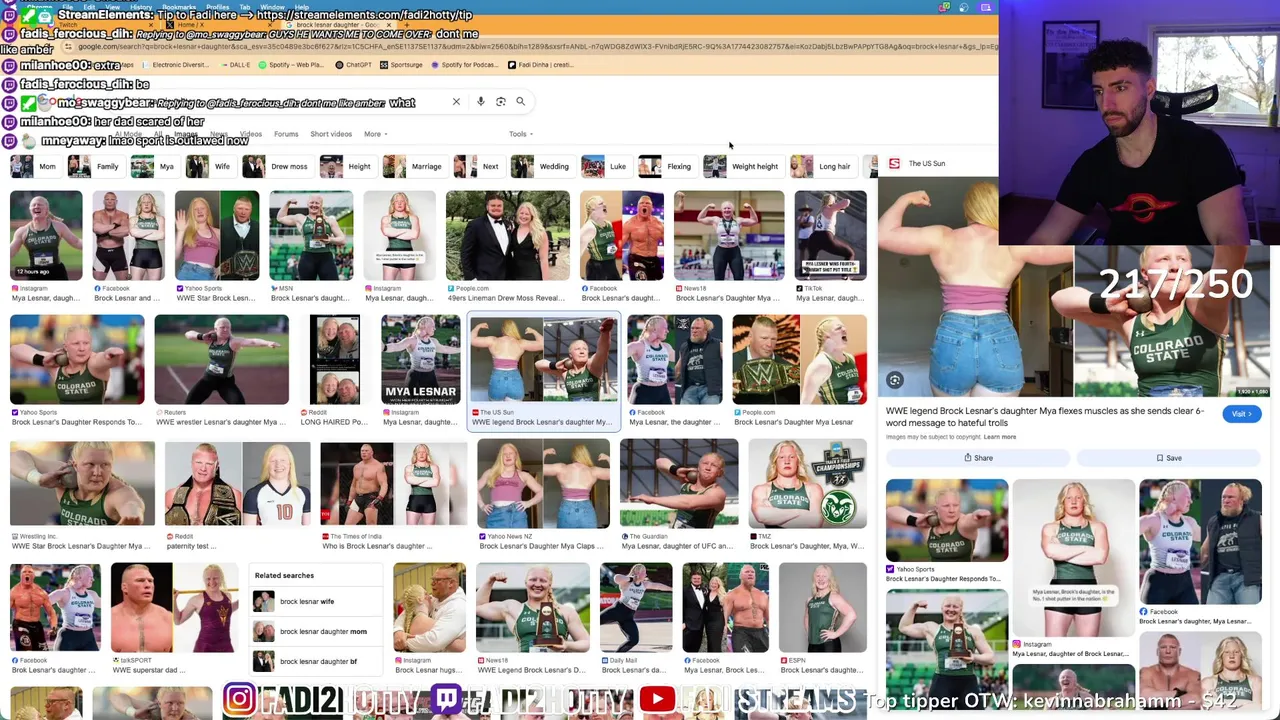Open the Spotify Web Player bookmark

click(x=291, y=65)
